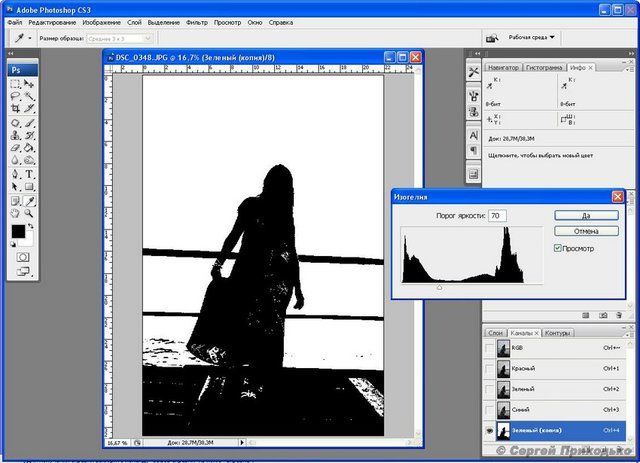The image size is (640, 463).
Task: Select the Hand tool
Action: pyautogui.click(x=15, y=212)
